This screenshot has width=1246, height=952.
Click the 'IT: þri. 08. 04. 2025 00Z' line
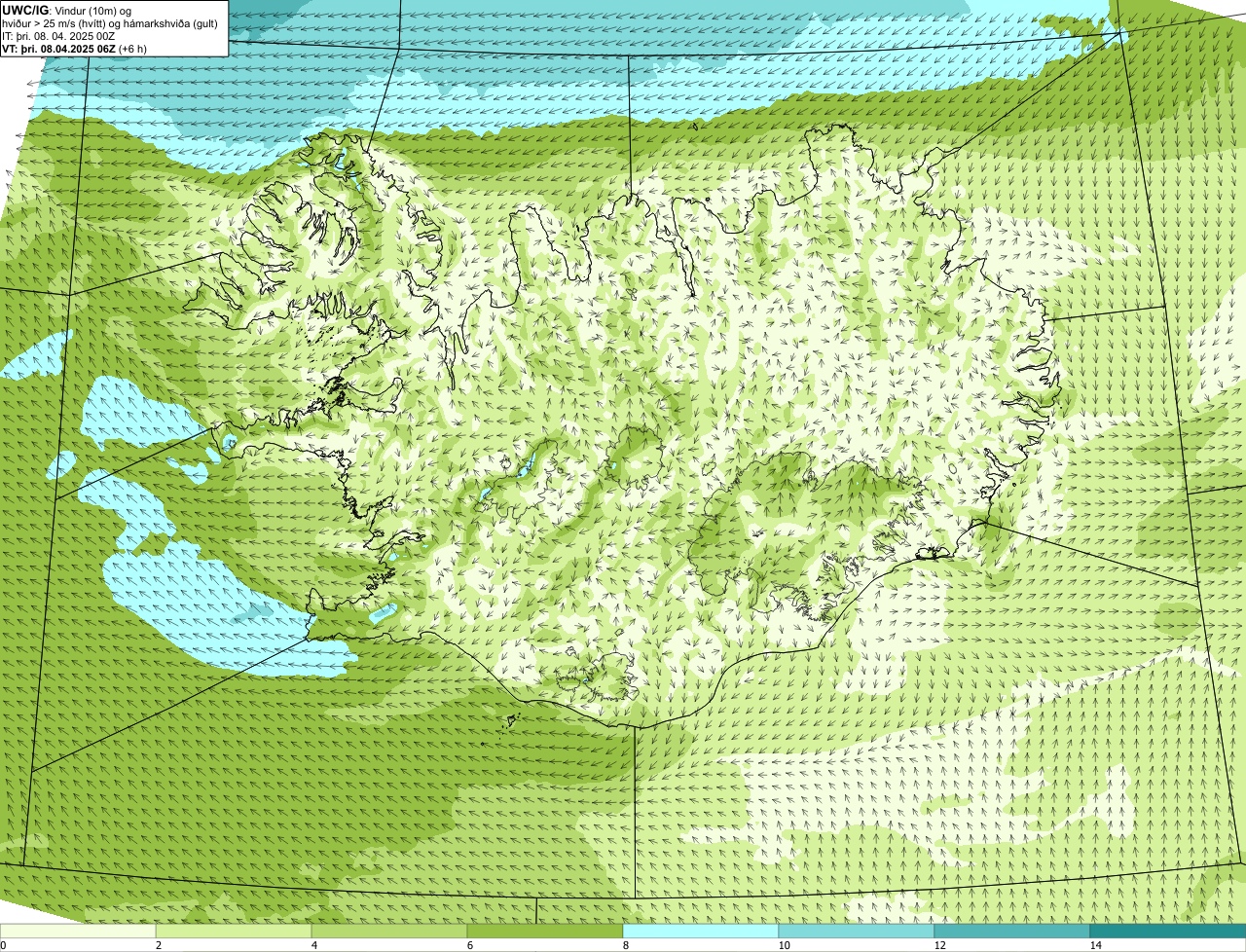pos(58,36)
